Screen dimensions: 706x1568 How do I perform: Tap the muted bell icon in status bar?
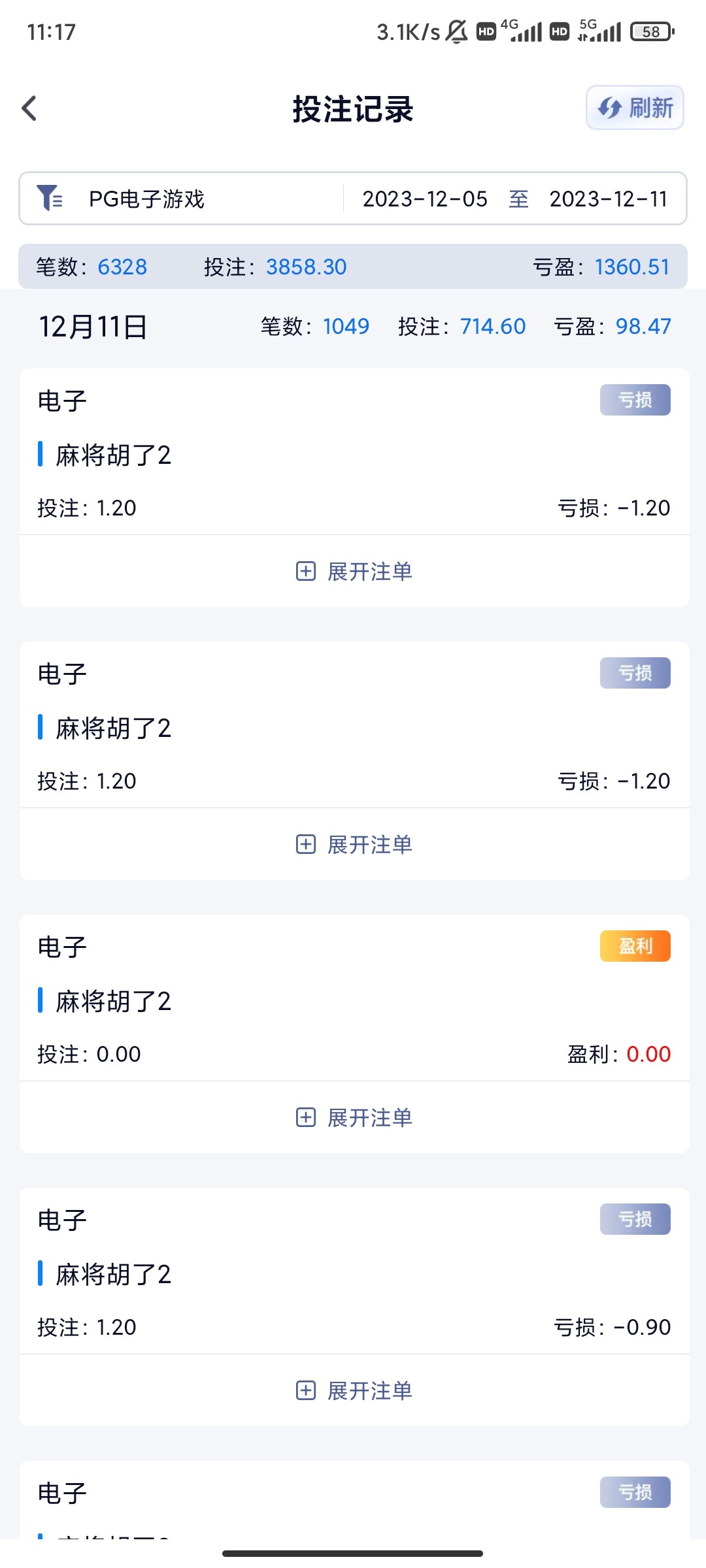point(456,31)
